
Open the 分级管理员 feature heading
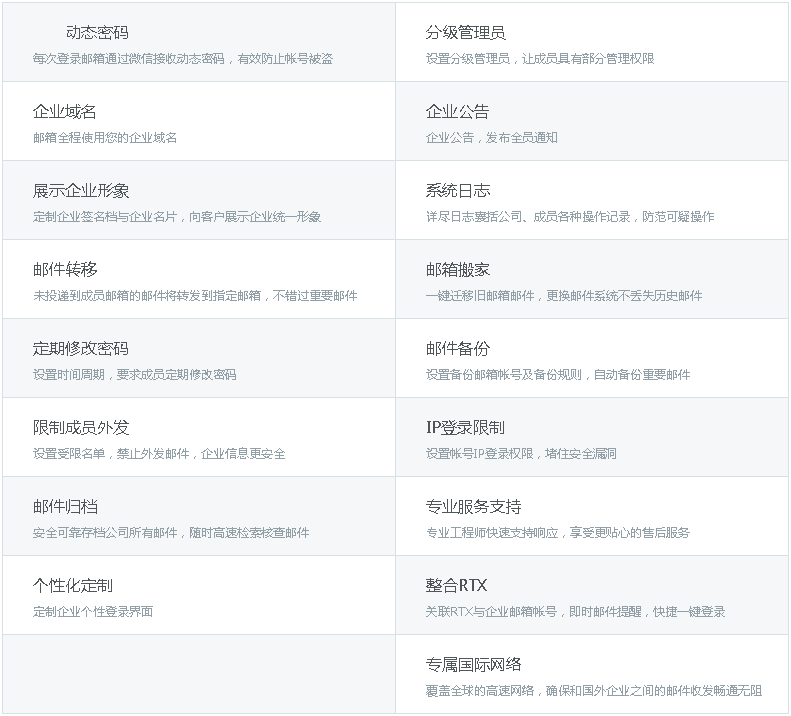[x=465, y=33]
